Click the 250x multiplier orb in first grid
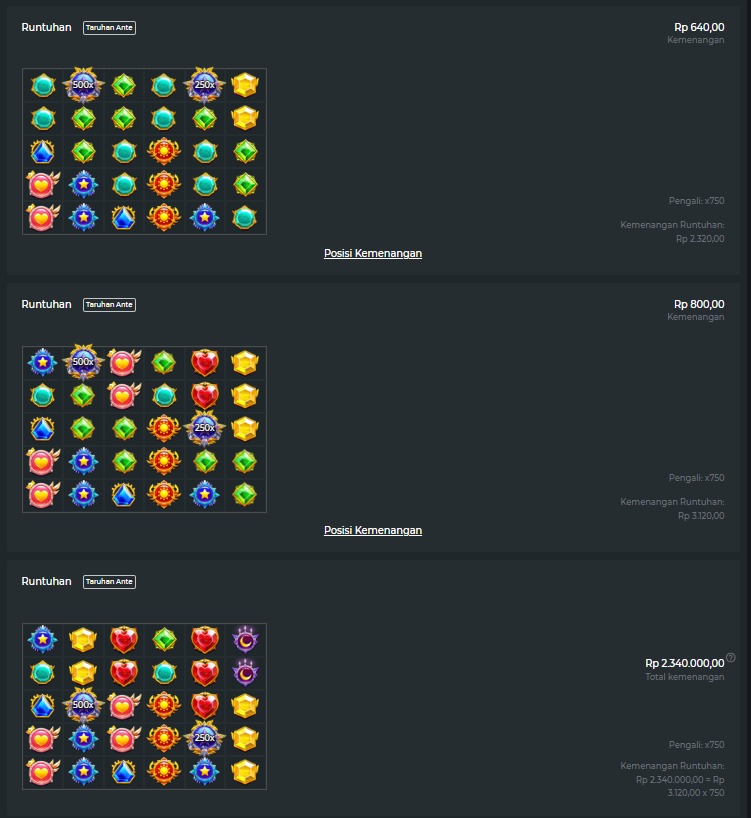The image size is (751, 818). (x=204, y=85)
